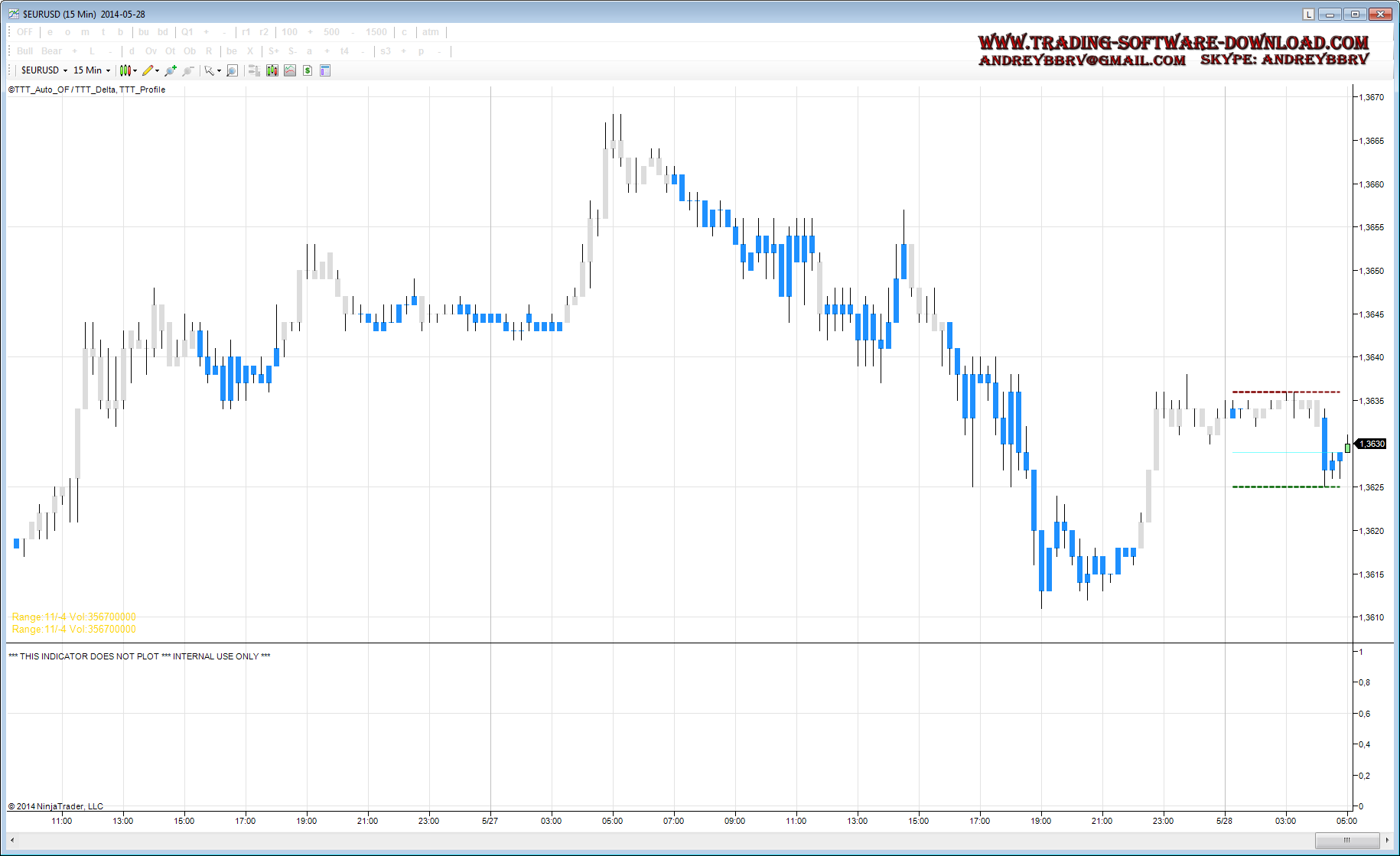Click the atm toolbar item

coord(431,32)
